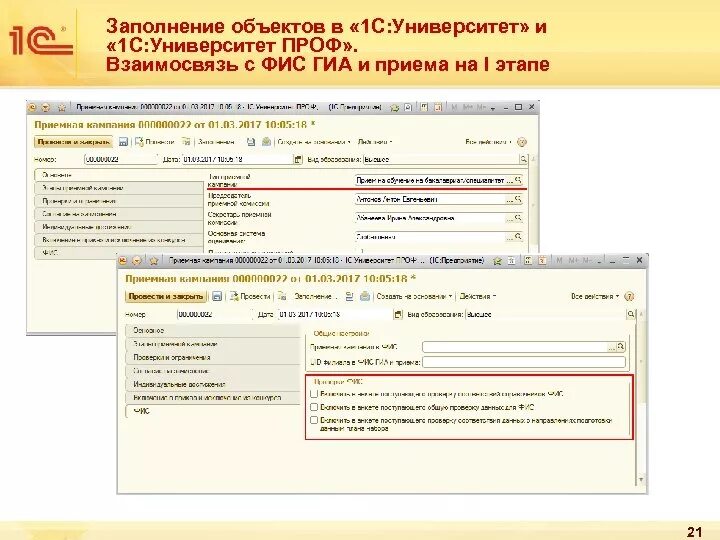The width and height of the screenshot is (720, 540).
Task: Toggle first checkbox in the ФИС checks group
Action: [x=314, y=394]
